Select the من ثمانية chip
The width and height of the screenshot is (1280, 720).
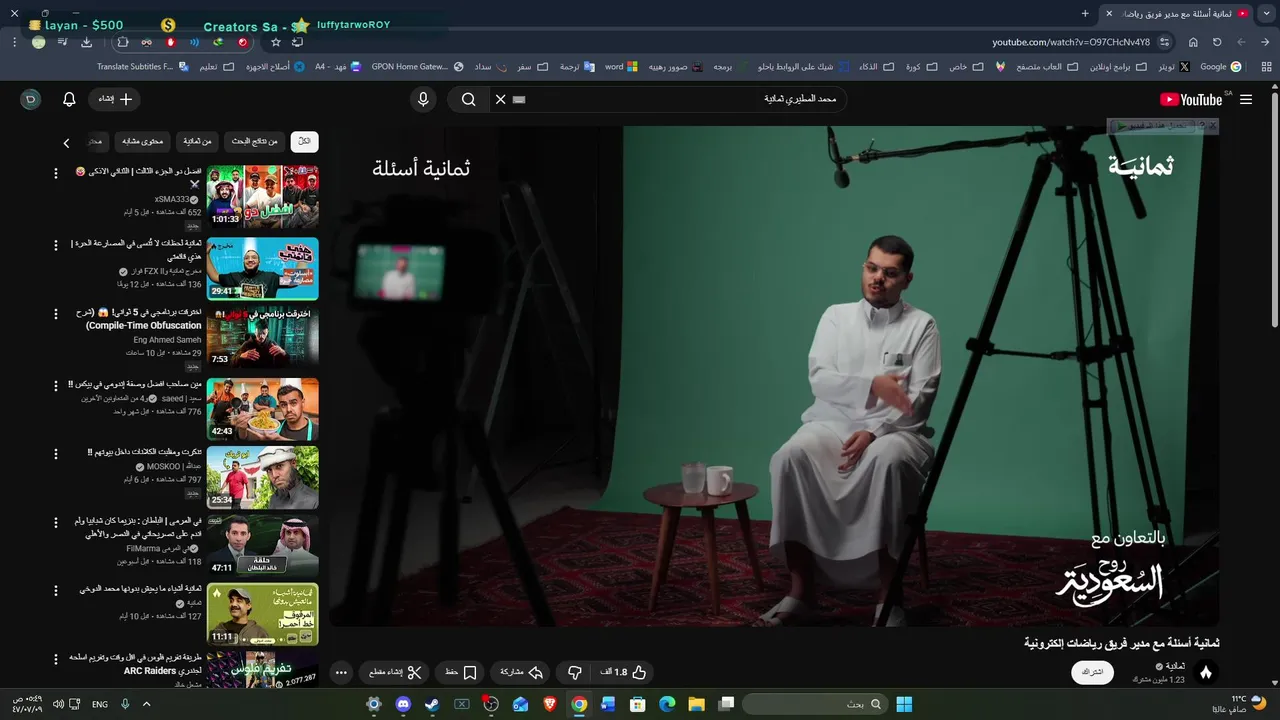click(197, 142)
